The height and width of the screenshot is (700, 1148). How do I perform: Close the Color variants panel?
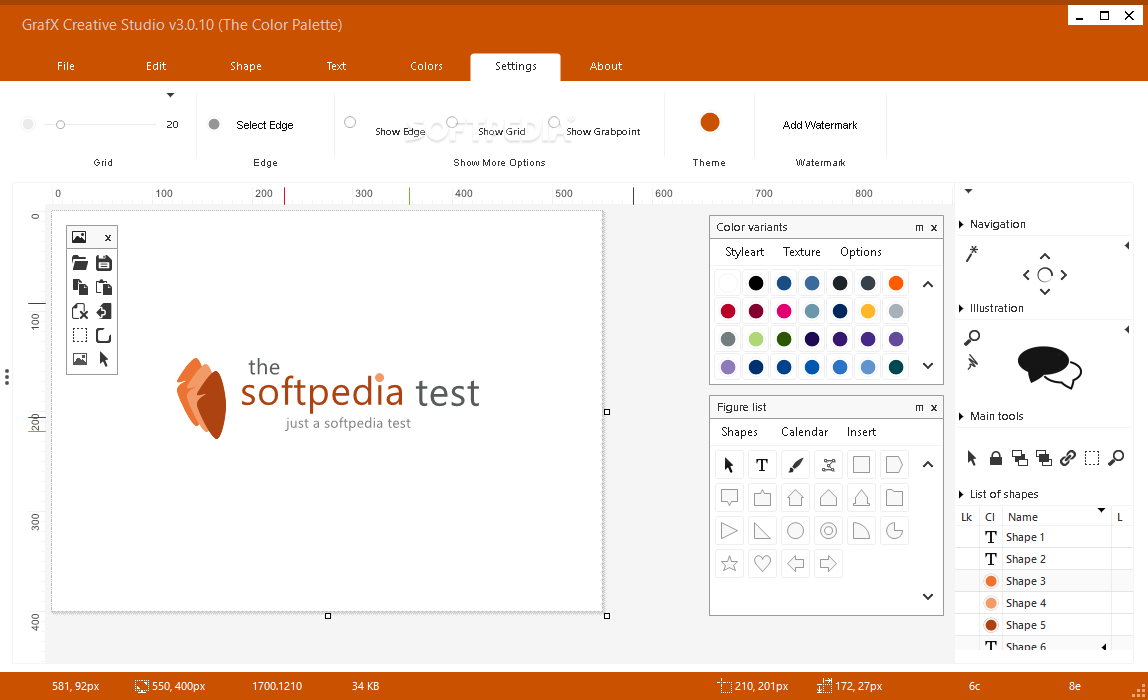[934, 228]
